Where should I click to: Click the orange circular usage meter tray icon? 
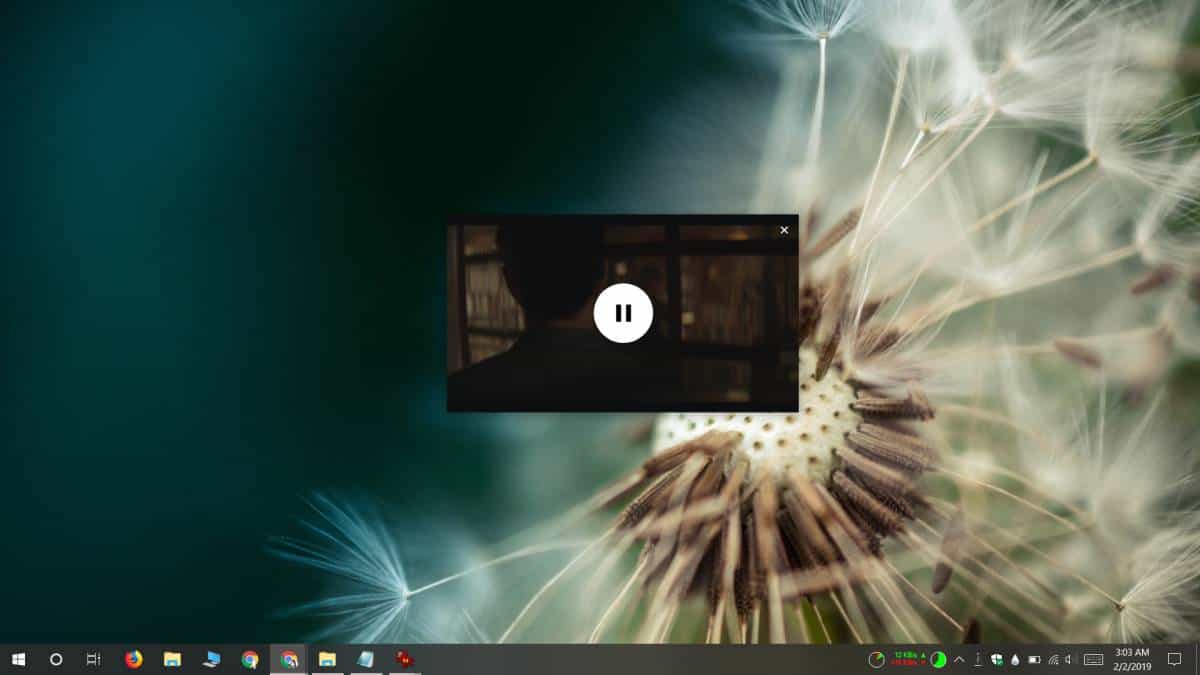pos(877,659)
